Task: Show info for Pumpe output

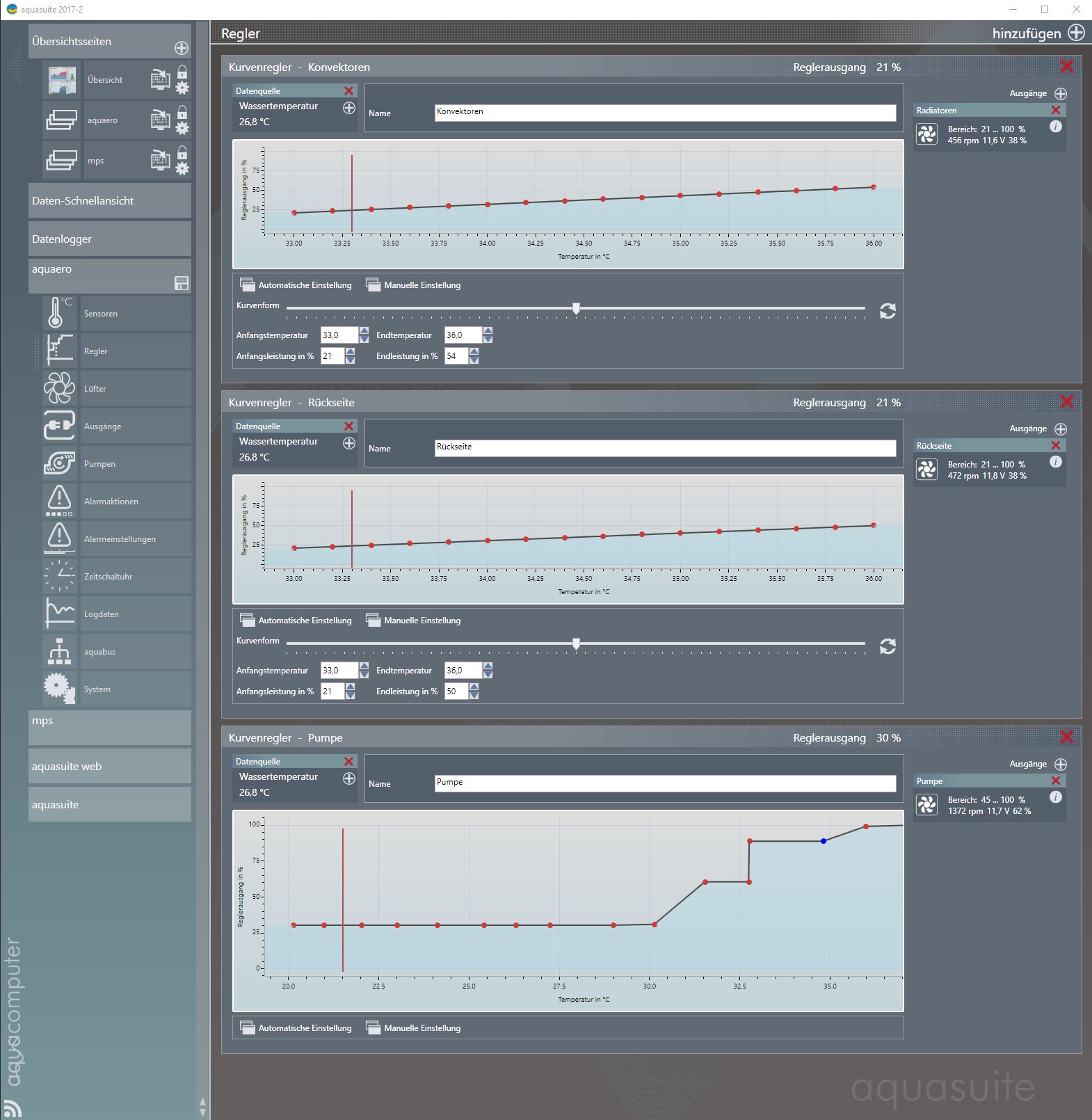Action: (1056, 797)
